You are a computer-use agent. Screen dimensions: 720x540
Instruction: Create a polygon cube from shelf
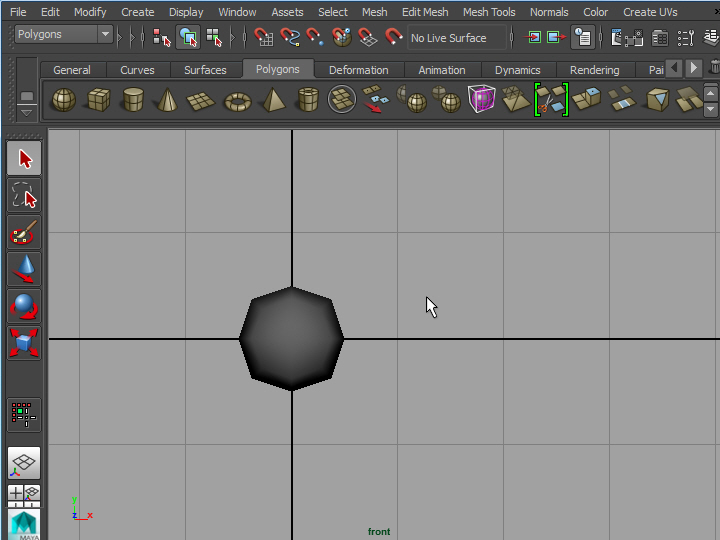(x=98, y=100)
